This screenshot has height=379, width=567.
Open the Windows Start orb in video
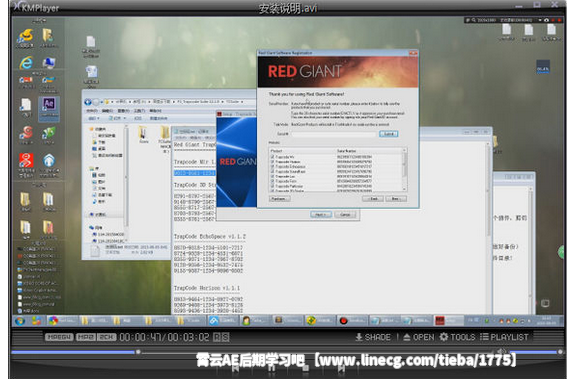20,321
